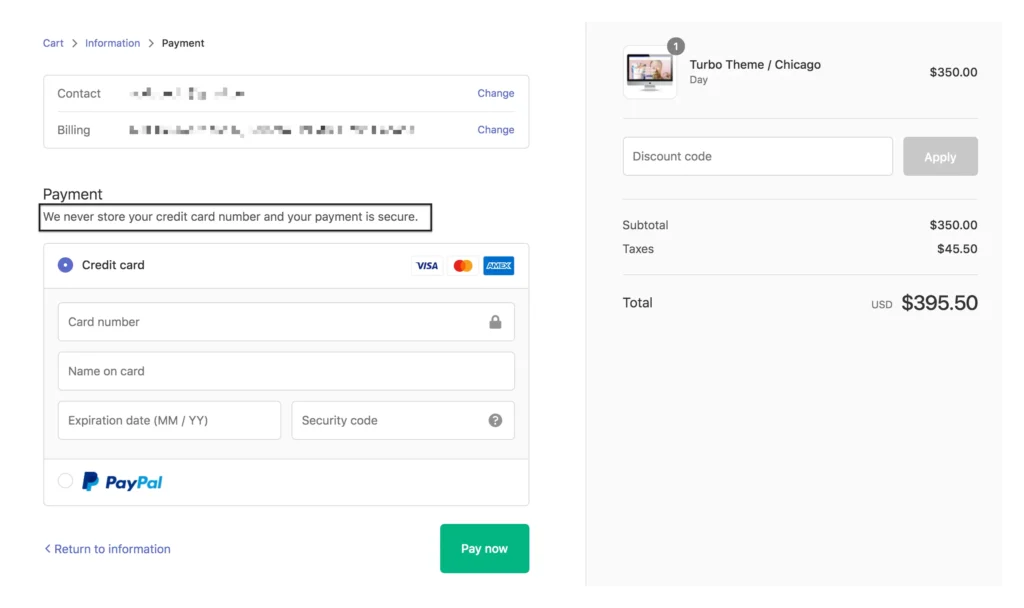Click the Billing row label
This screenshot has height=608, width=1024.
tap(74, 130)
